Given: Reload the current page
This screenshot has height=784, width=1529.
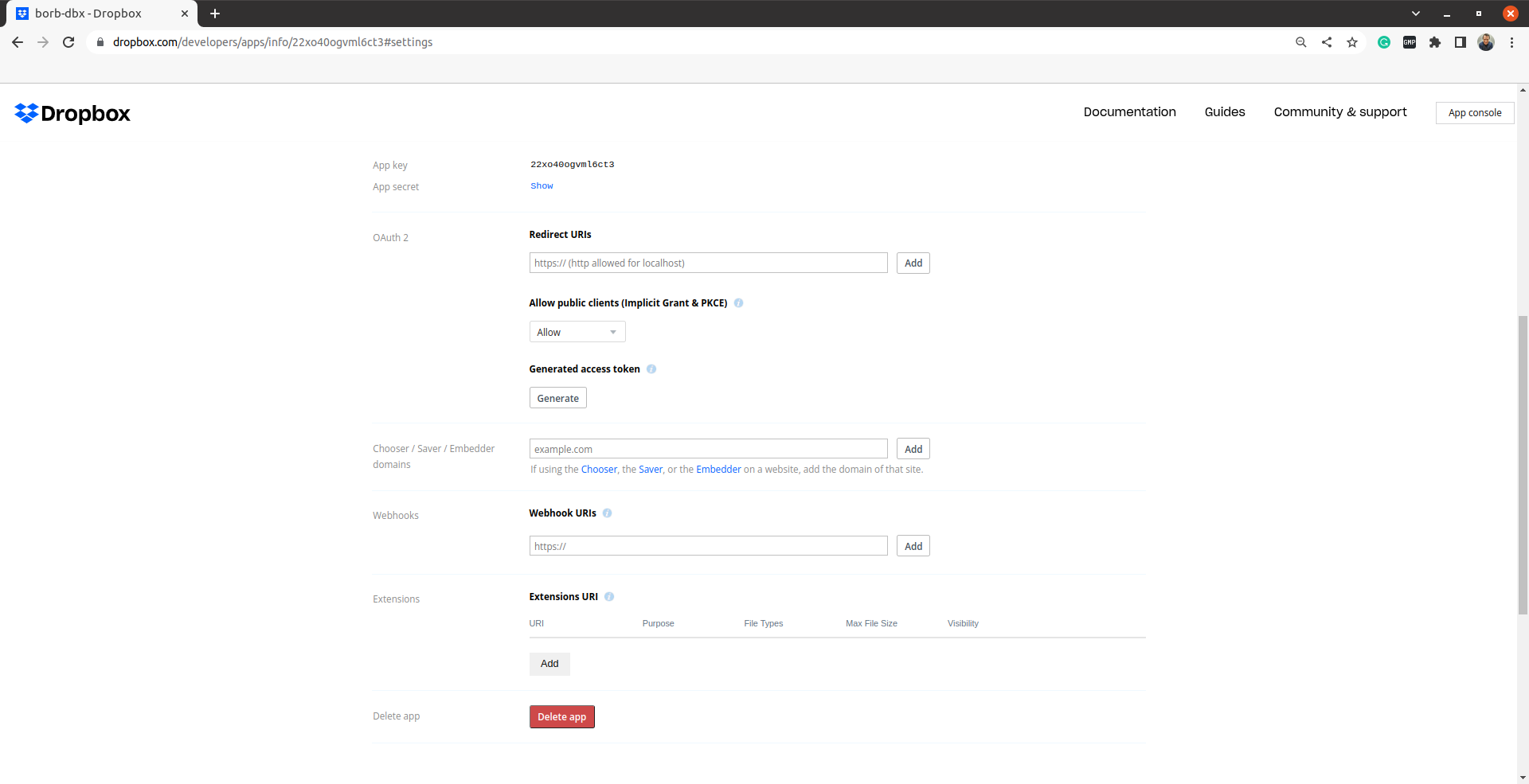Looking at the screenshot, I should [68, 42].
